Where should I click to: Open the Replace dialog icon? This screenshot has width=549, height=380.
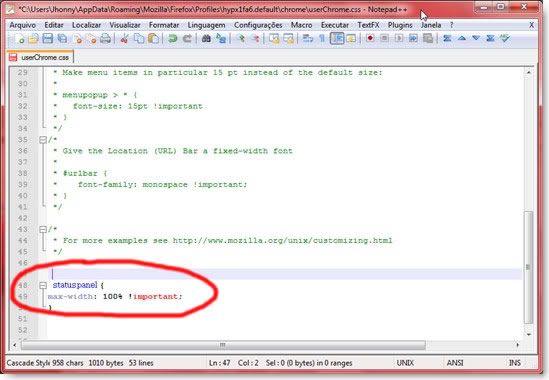pos(221,39)
